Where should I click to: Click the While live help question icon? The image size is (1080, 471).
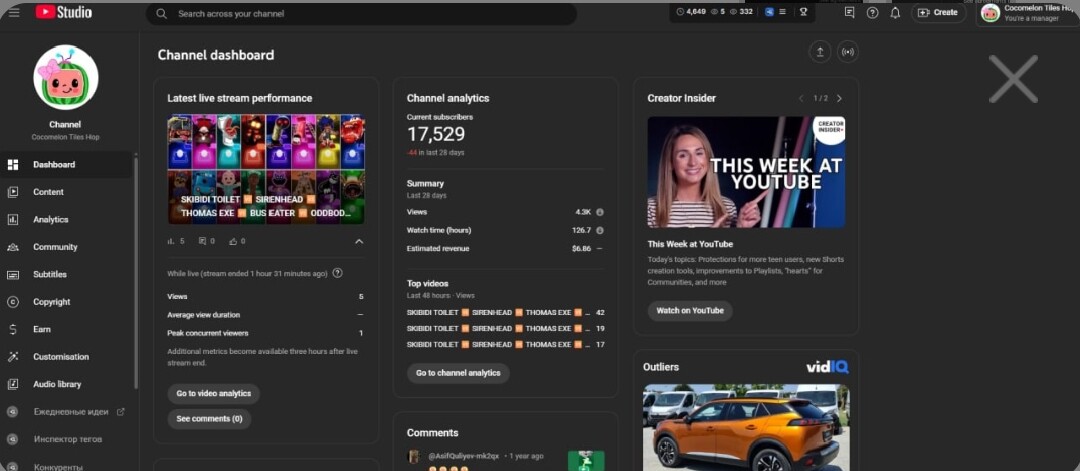338,273
